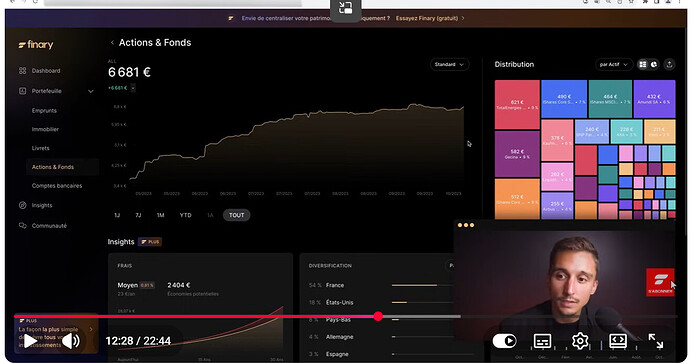Open Emprunts in the sidebar
The image size is (690, 363).
pyautogui.click(x=44, y=110)
